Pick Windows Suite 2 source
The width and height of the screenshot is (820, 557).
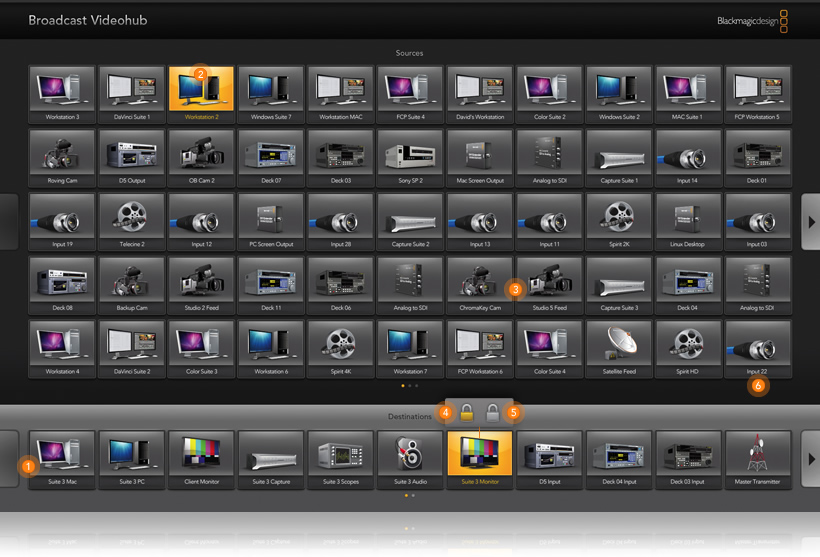(x=619, y=94)
